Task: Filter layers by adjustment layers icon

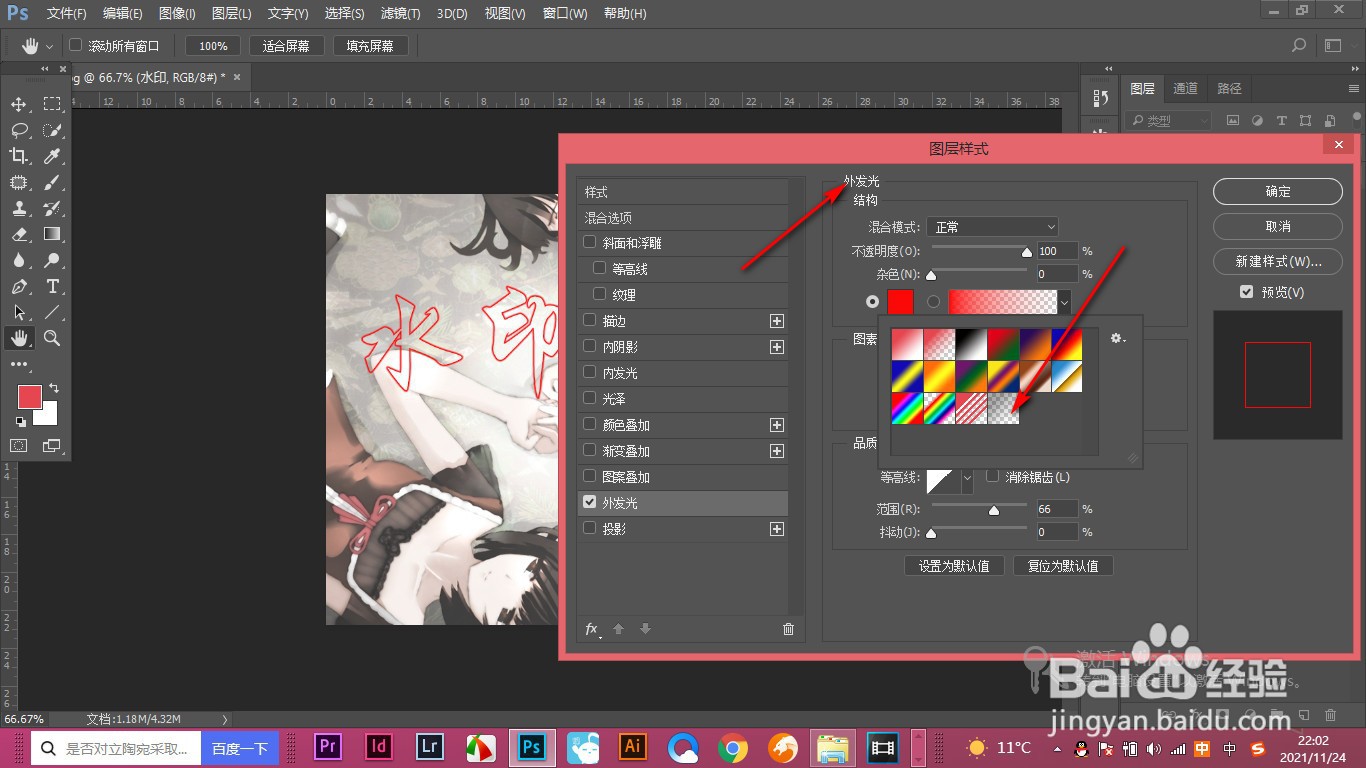Action: (x=1257, y=120)
